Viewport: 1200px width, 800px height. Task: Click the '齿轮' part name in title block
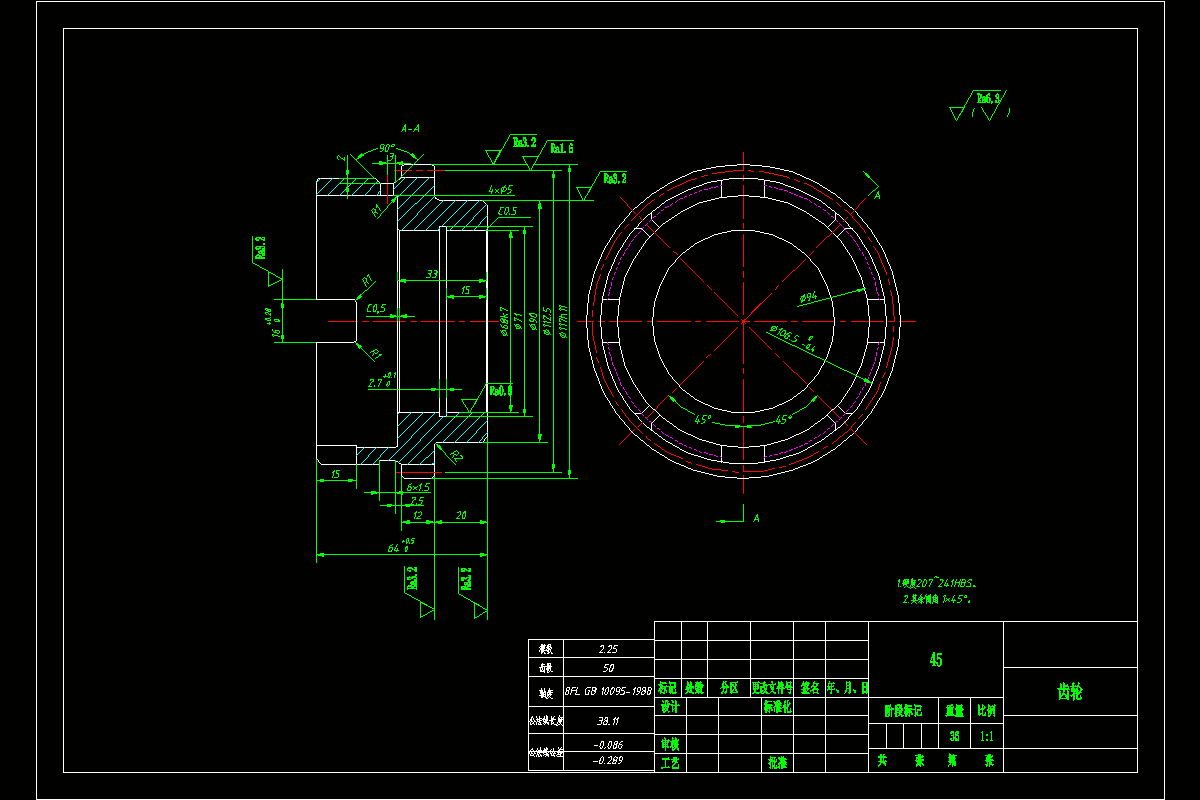point(1069,692)
